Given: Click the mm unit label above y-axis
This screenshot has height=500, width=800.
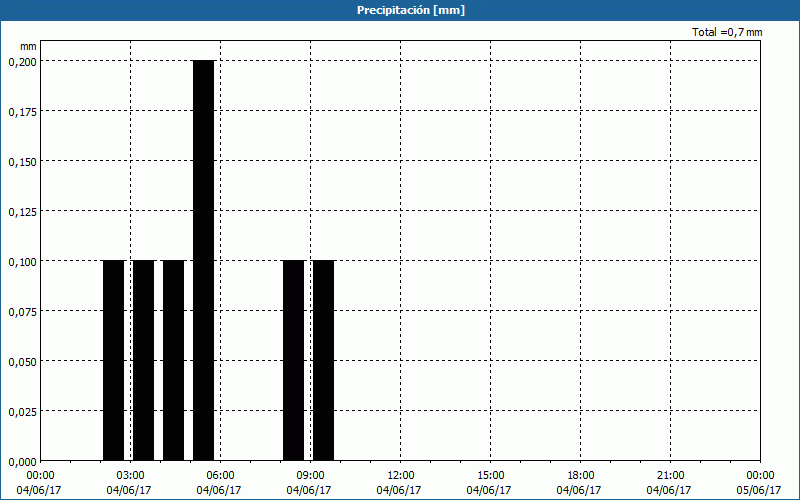Looking at the screenshot, I should [29, 47].
